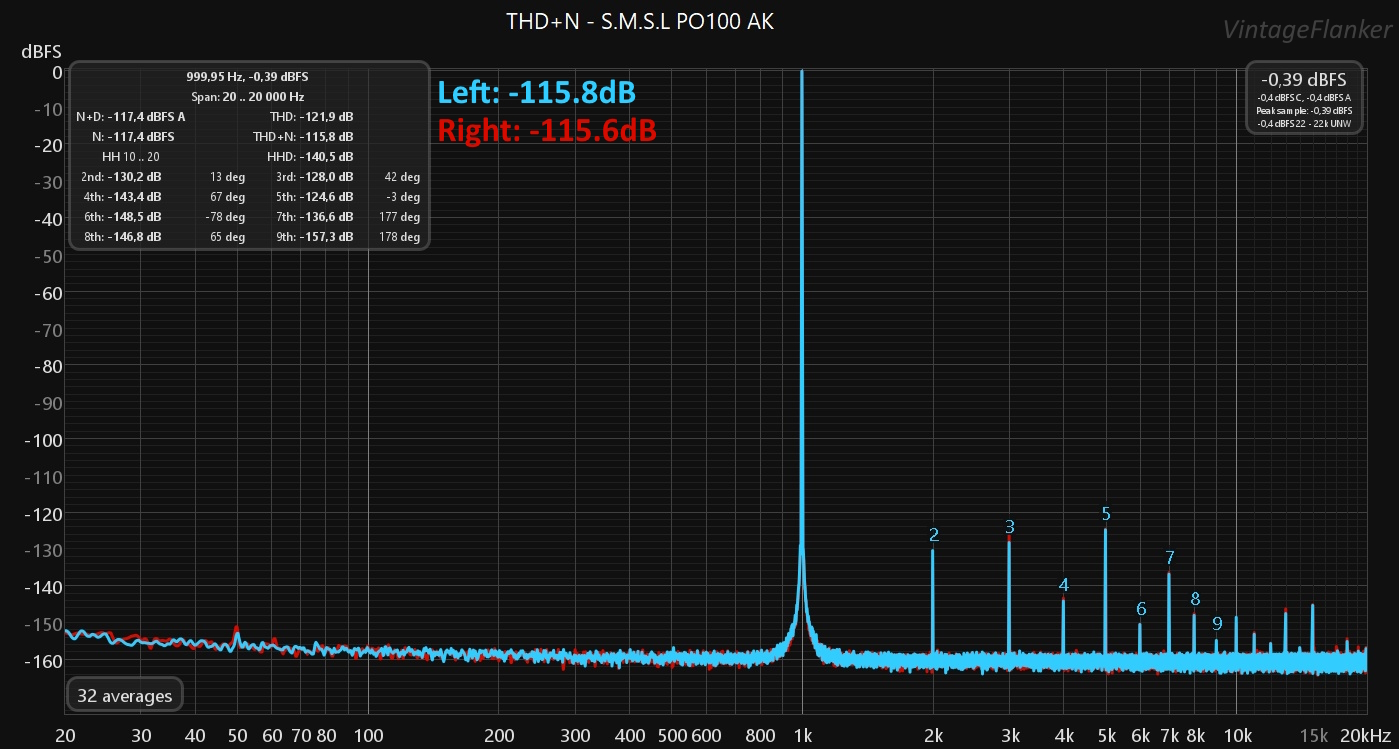
Task: Select the 9th: -157,3 dB harmonic value
Action: [314, 237]
